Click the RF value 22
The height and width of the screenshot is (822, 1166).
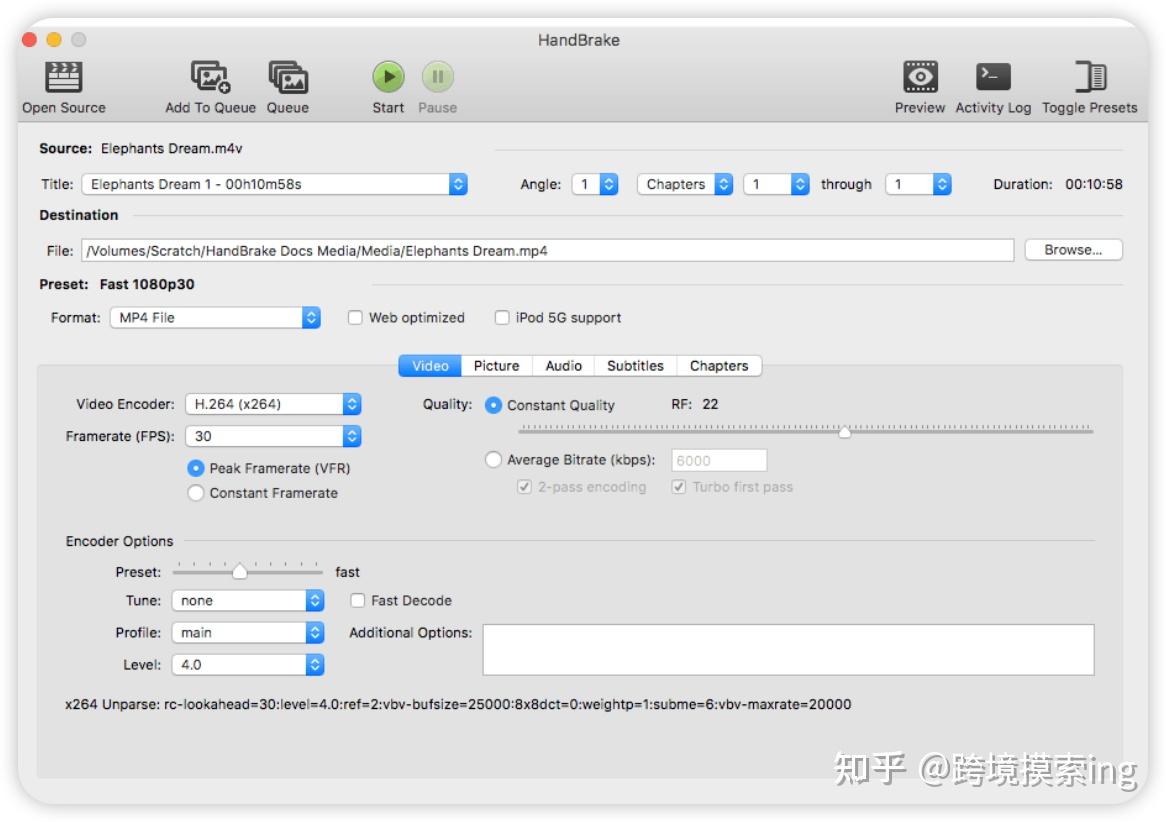pyautogui.click(x=710, y=404)
